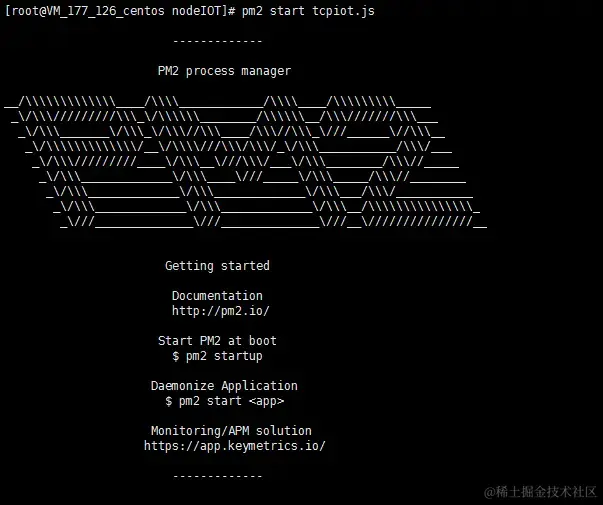Open the http://pm2.io/ link
The width and height of the screenshot is (603, 505).
pos(221,311)
